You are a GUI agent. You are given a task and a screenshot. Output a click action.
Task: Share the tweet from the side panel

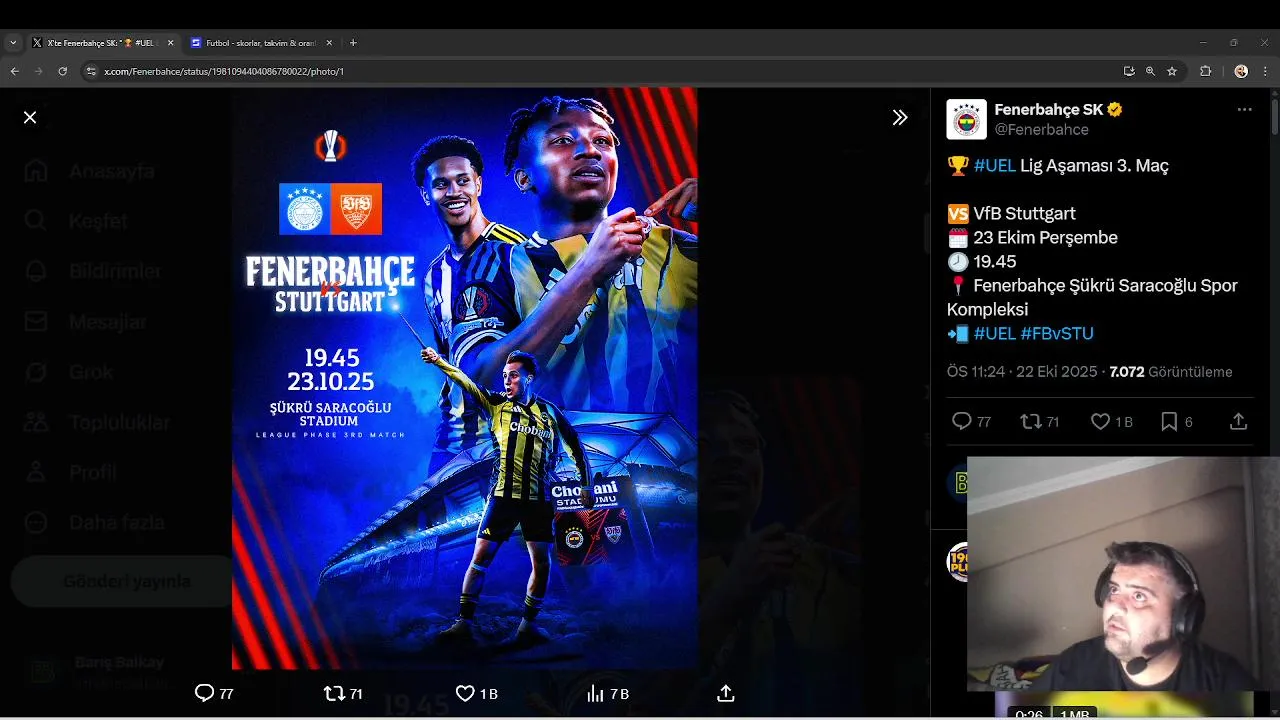[1238, 422]
